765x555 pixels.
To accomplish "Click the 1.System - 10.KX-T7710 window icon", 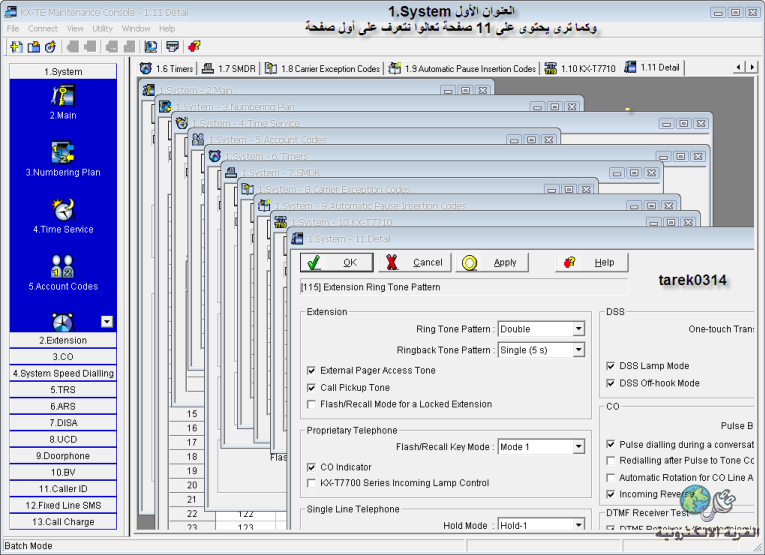I will (281, 222).
